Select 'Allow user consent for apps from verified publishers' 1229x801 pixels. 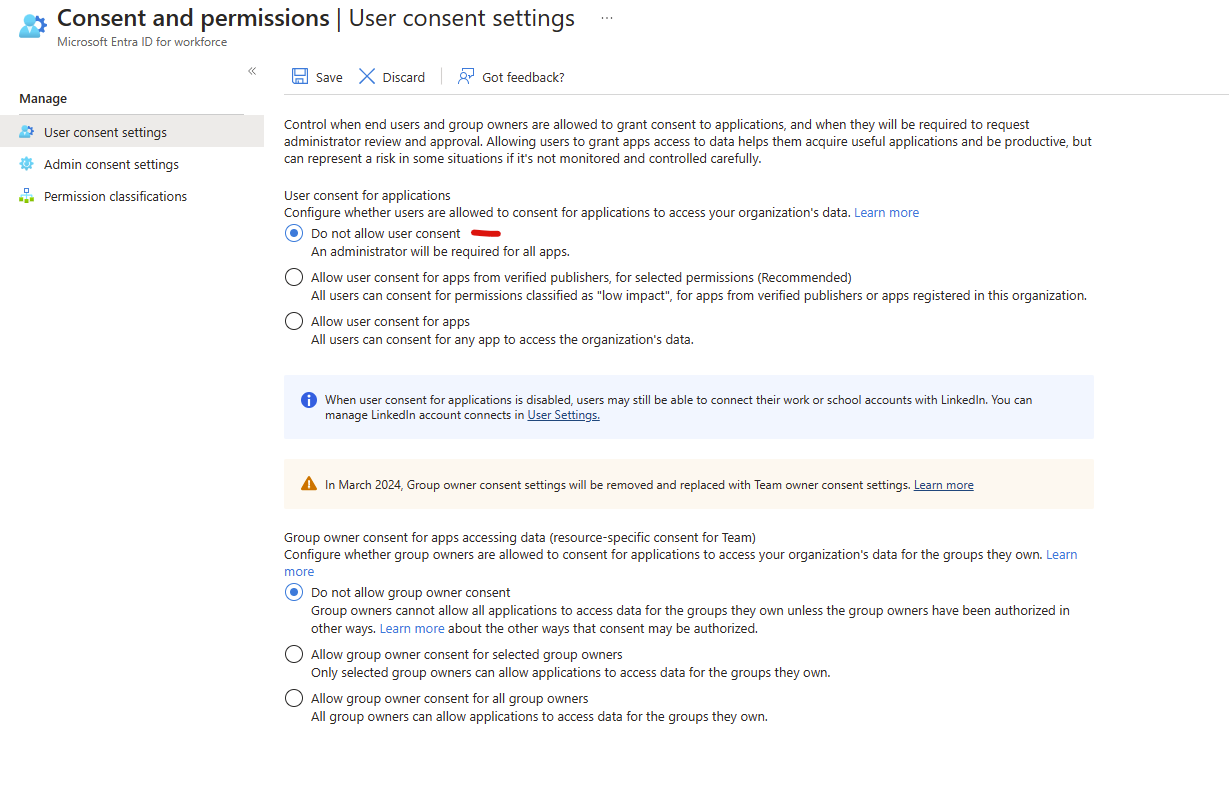[x=293, y=276]
